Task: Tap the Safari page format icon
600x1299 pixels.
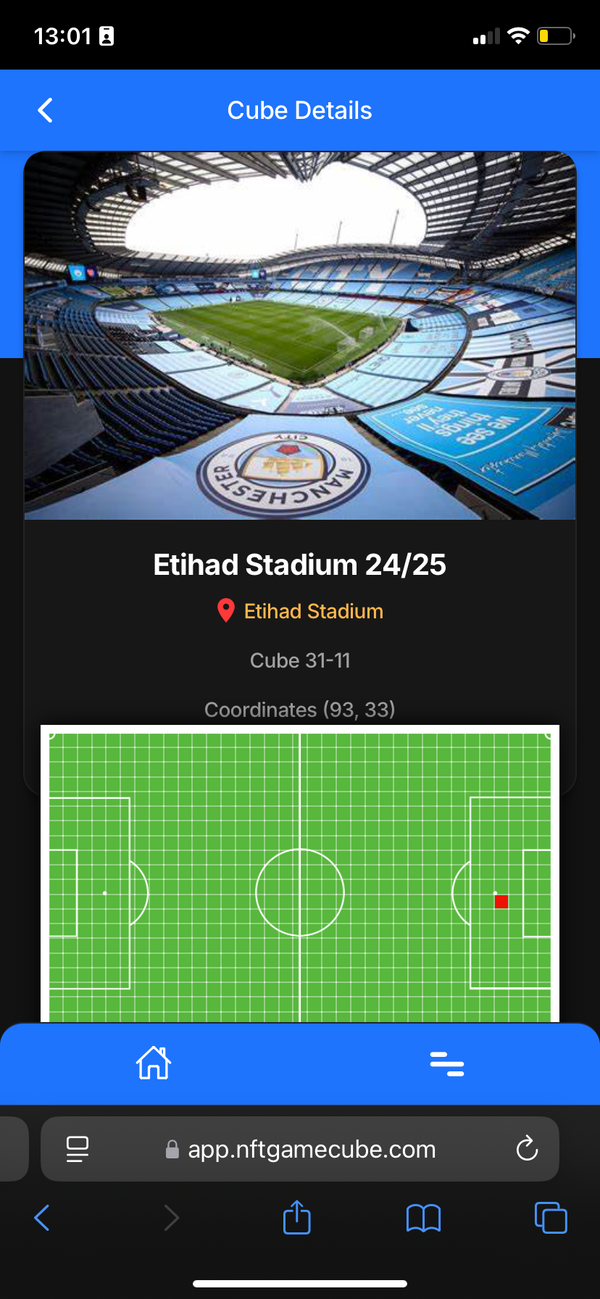Action: click(x=78, y=1149)
